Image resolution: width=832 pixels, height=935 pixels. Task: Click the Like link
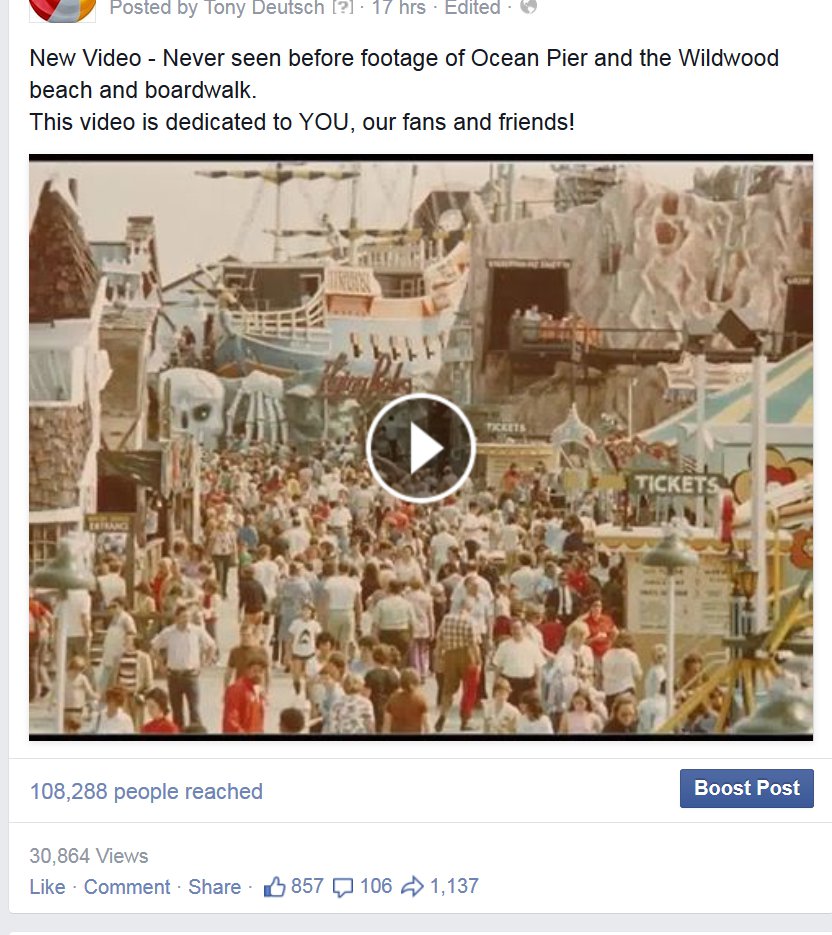47,887
